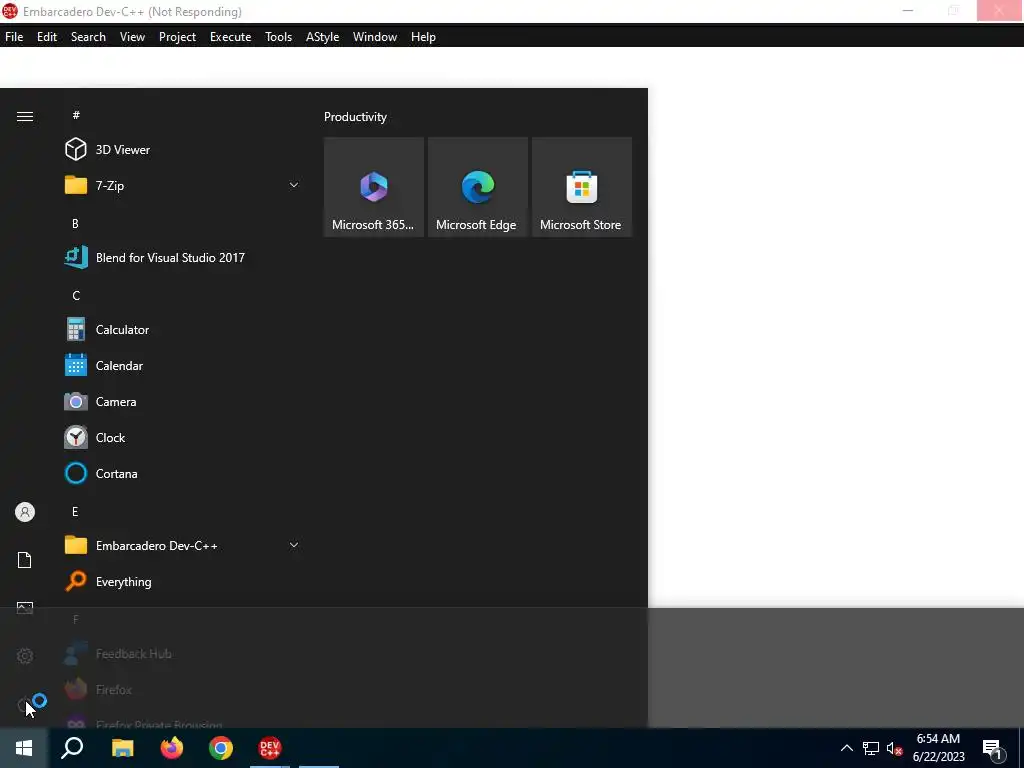Screen dimensions: 1024x768
Task: Open the View menu in Dev-C++
Action: pyautogui.click(x=132, y=37)
